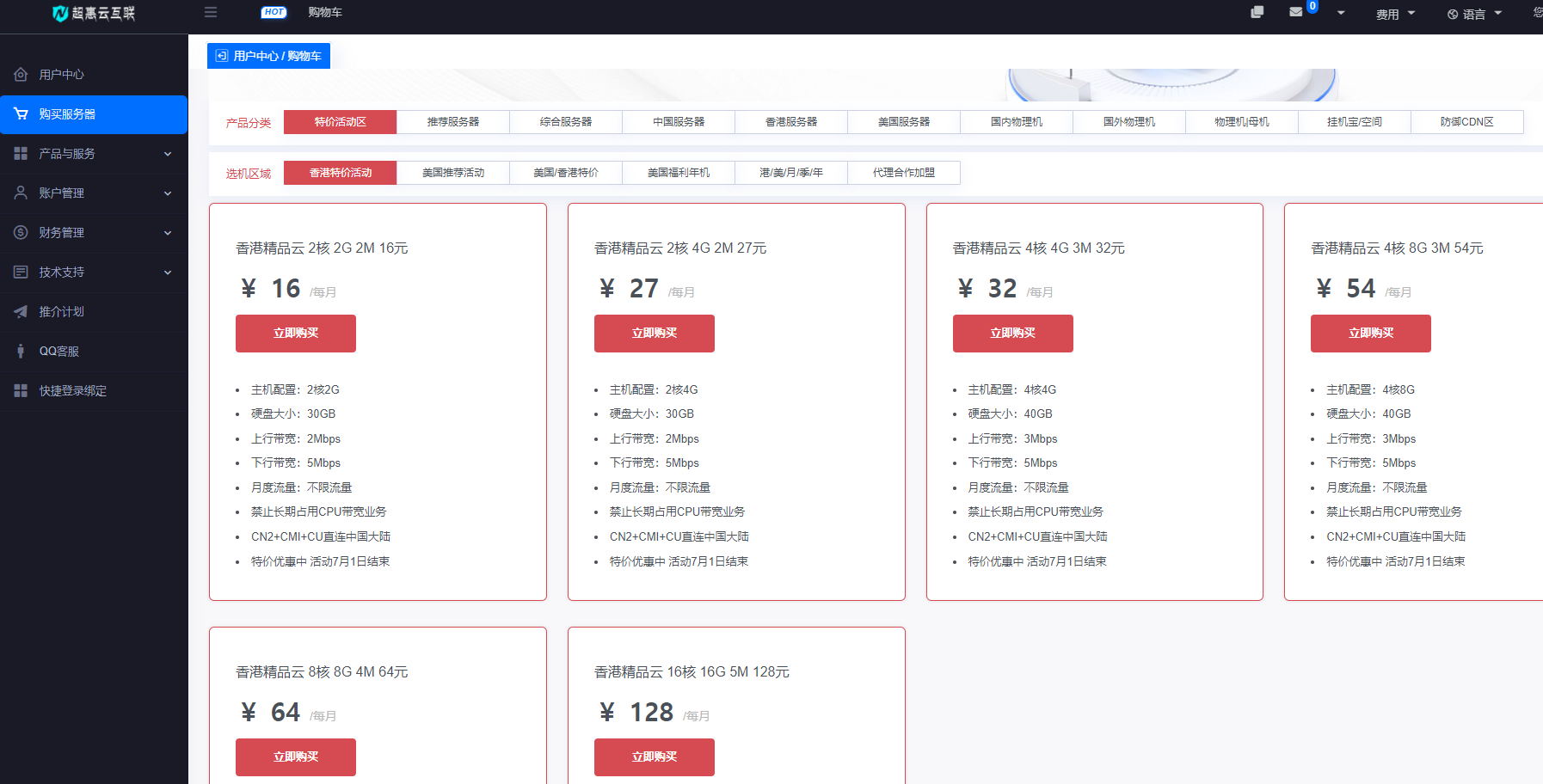Click the grid icon for 快捷登录绑定
1543x784 pixels.
coord(21,391)
